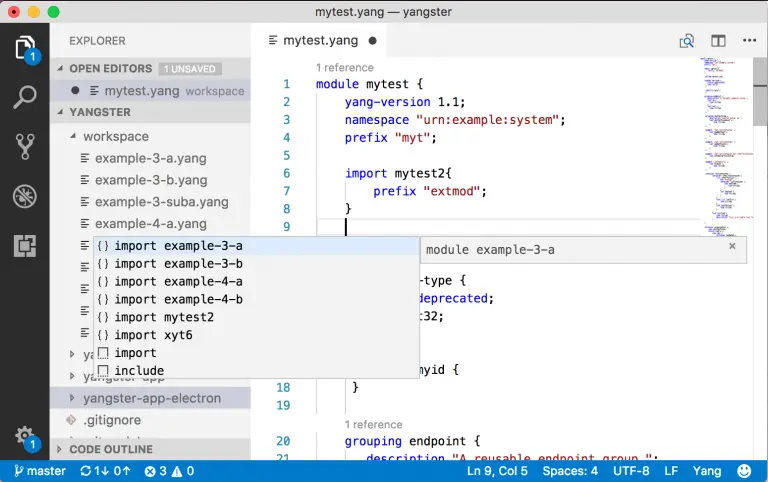Screen dimensions: 768x482
Task: Click the 1 reference code lens above module
Action: click(345, 68)
